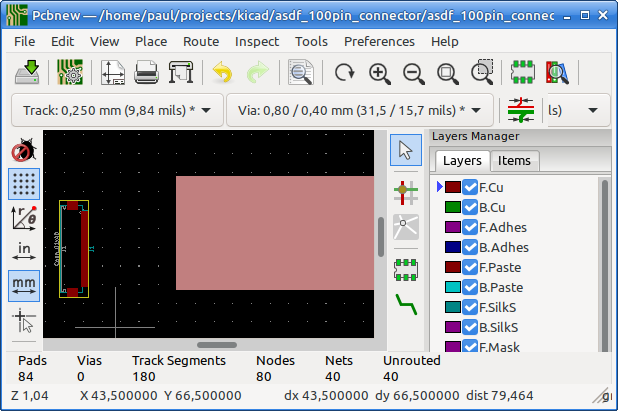Select the route tracks tool
The width and height of the screenshot is (618, 411).
click(x=406, y=304)
